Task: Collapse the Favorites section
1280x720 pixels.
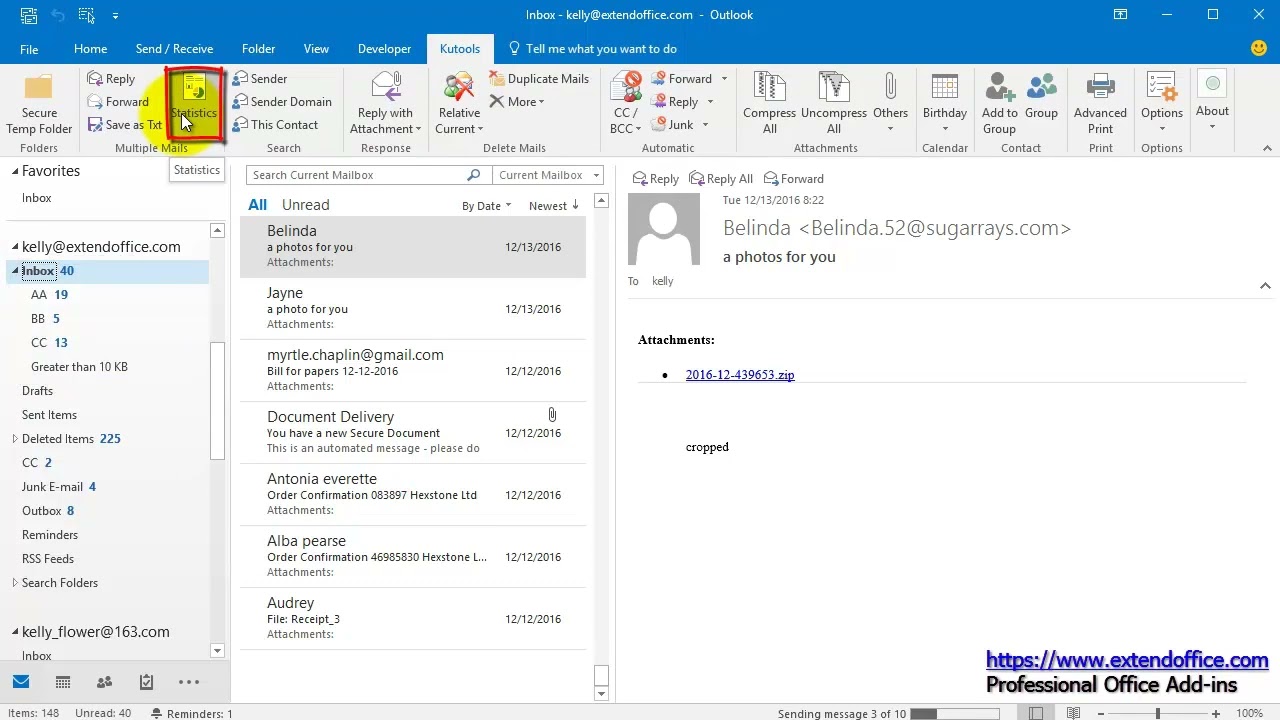Action: [x=15, y=171]
